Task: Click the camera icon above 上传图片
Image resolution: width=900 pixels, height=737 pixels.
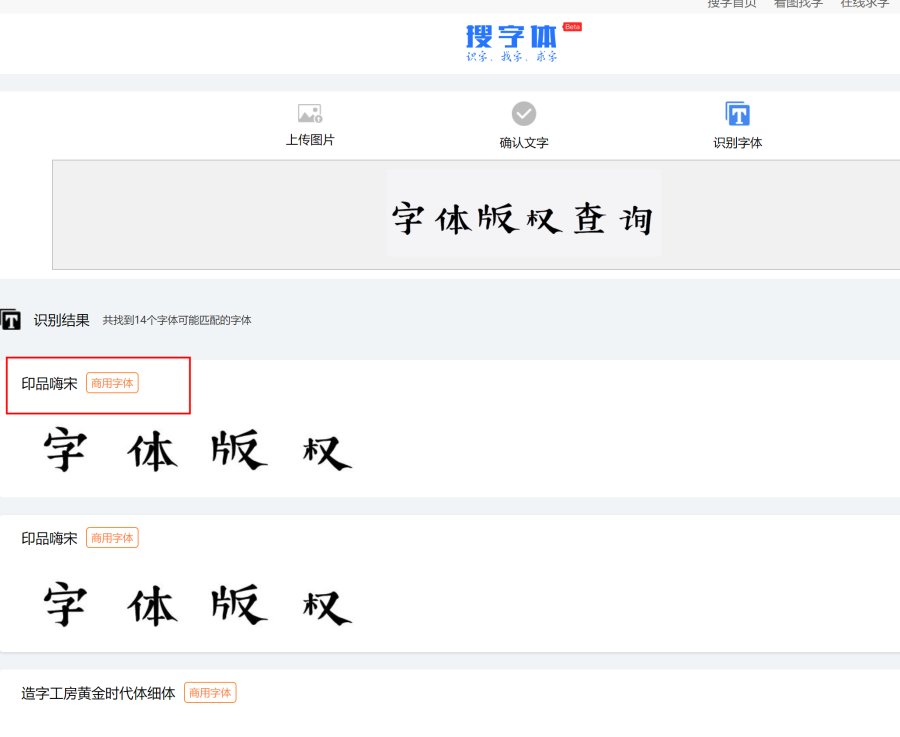Action: [310, 112]
